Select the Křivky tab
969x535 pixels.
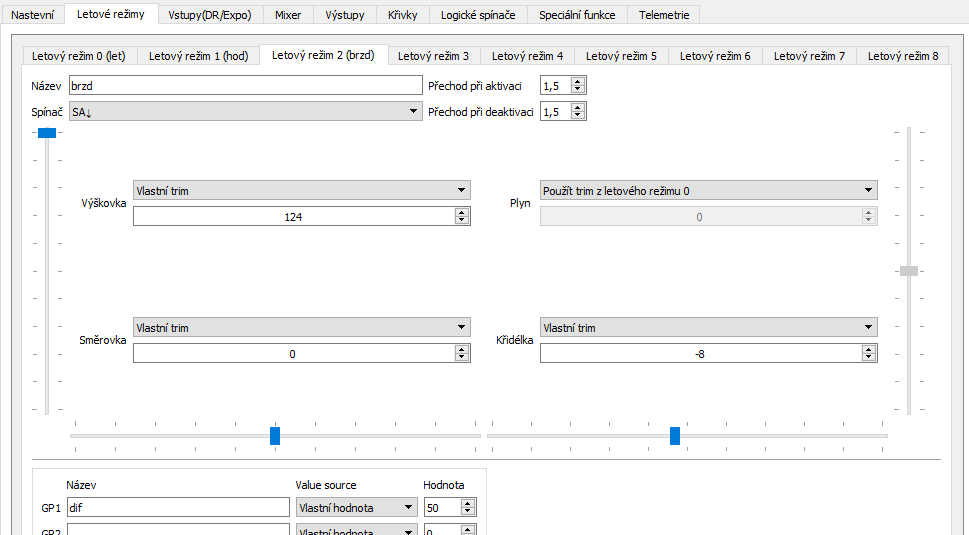403,15
